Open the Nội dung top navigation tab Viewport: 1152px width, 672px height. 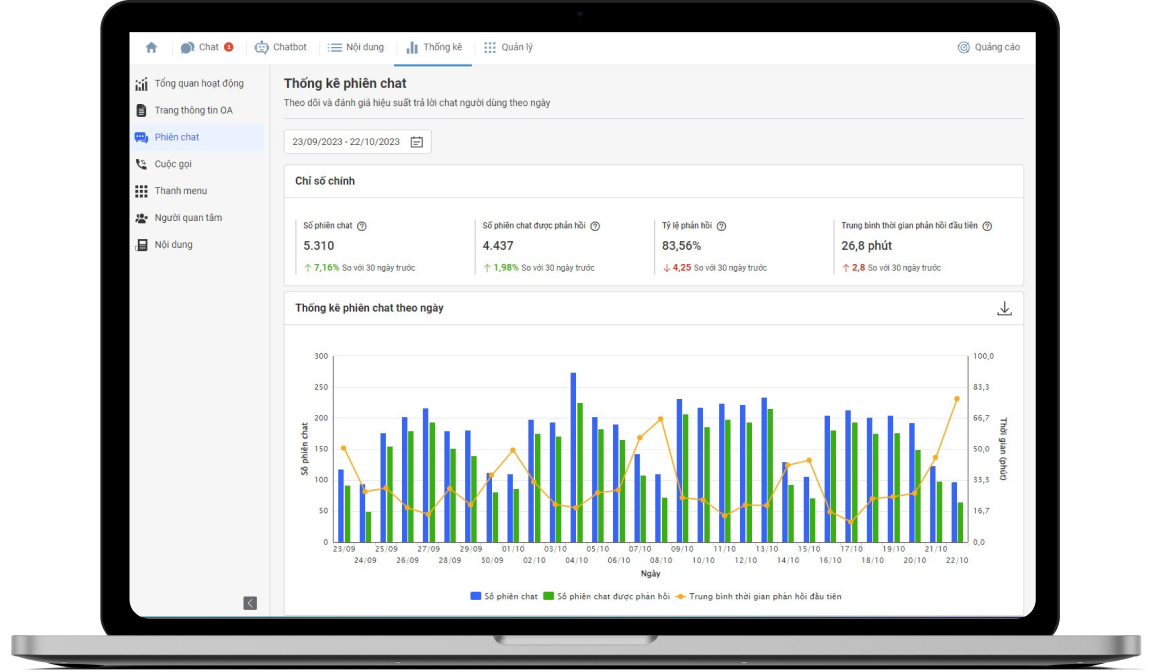coord(356,47)
